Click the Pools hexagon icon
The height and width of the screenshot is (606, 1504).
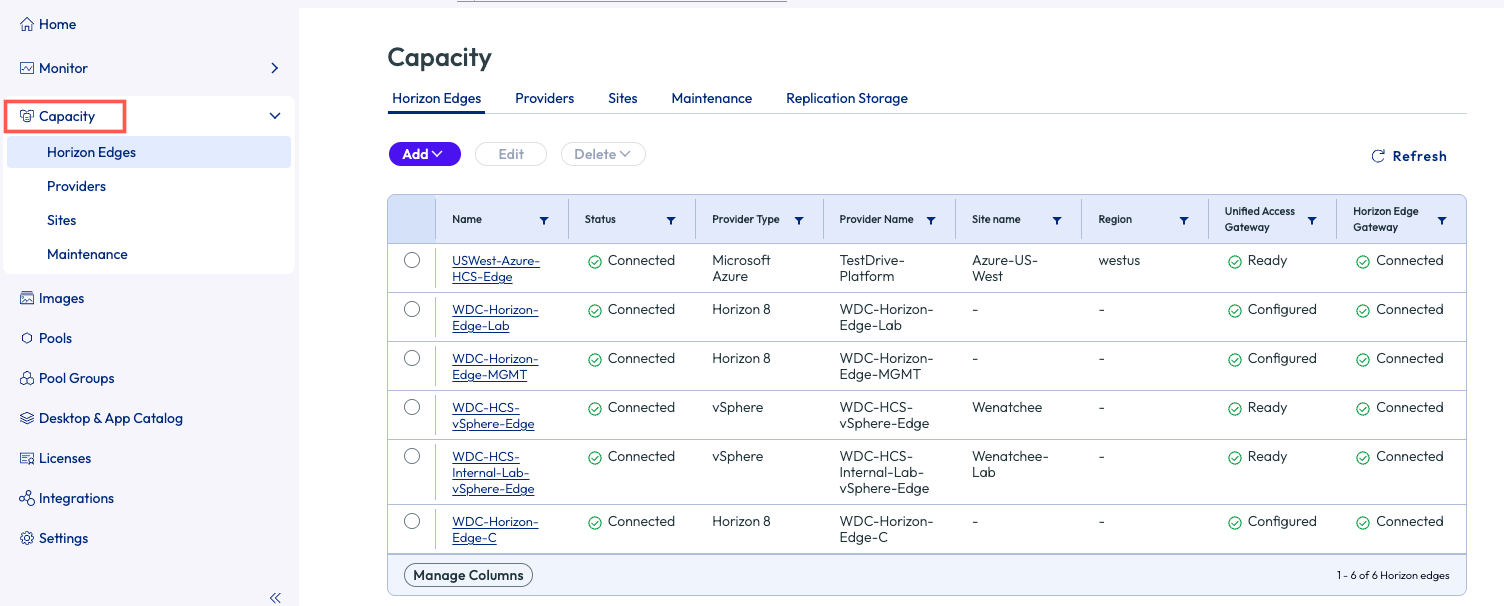point(27,339)
